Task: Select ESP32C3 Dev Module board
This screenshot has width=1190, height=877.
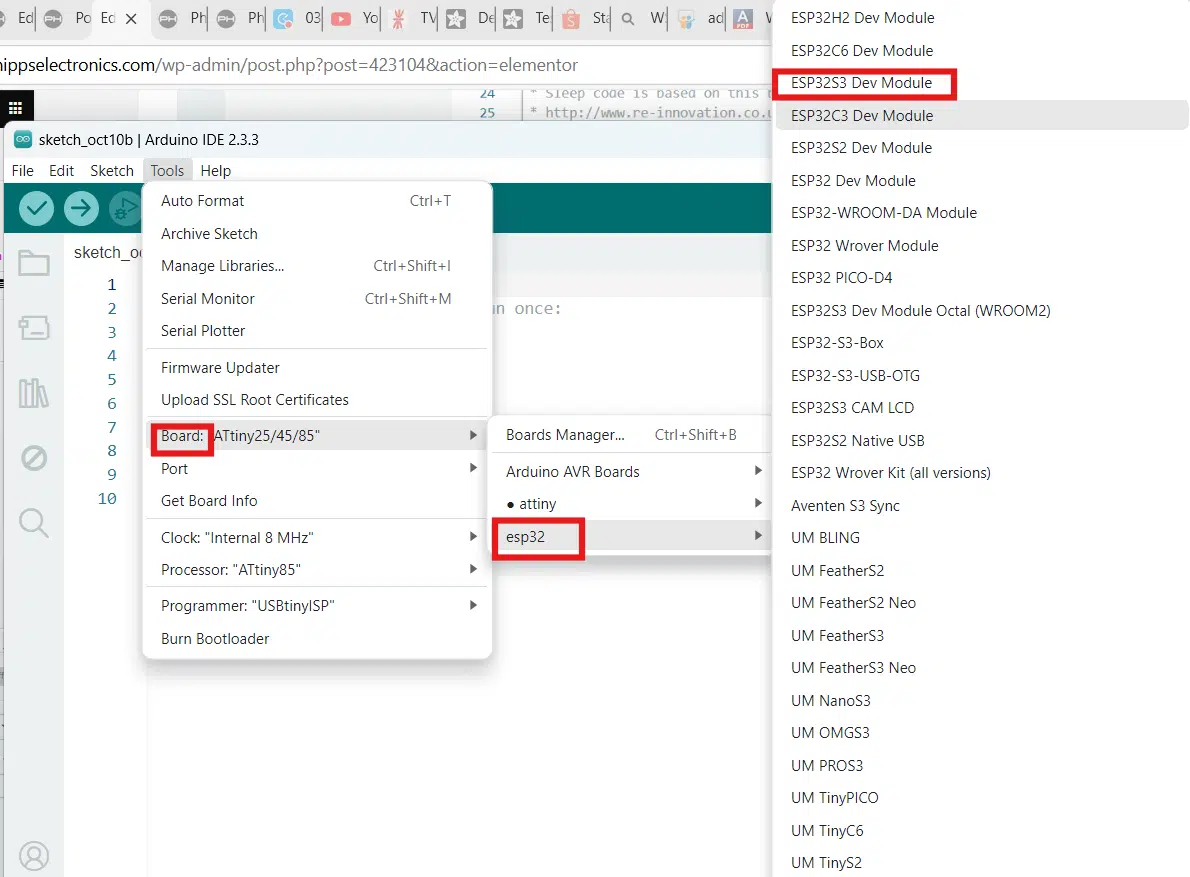Action: 981,115
